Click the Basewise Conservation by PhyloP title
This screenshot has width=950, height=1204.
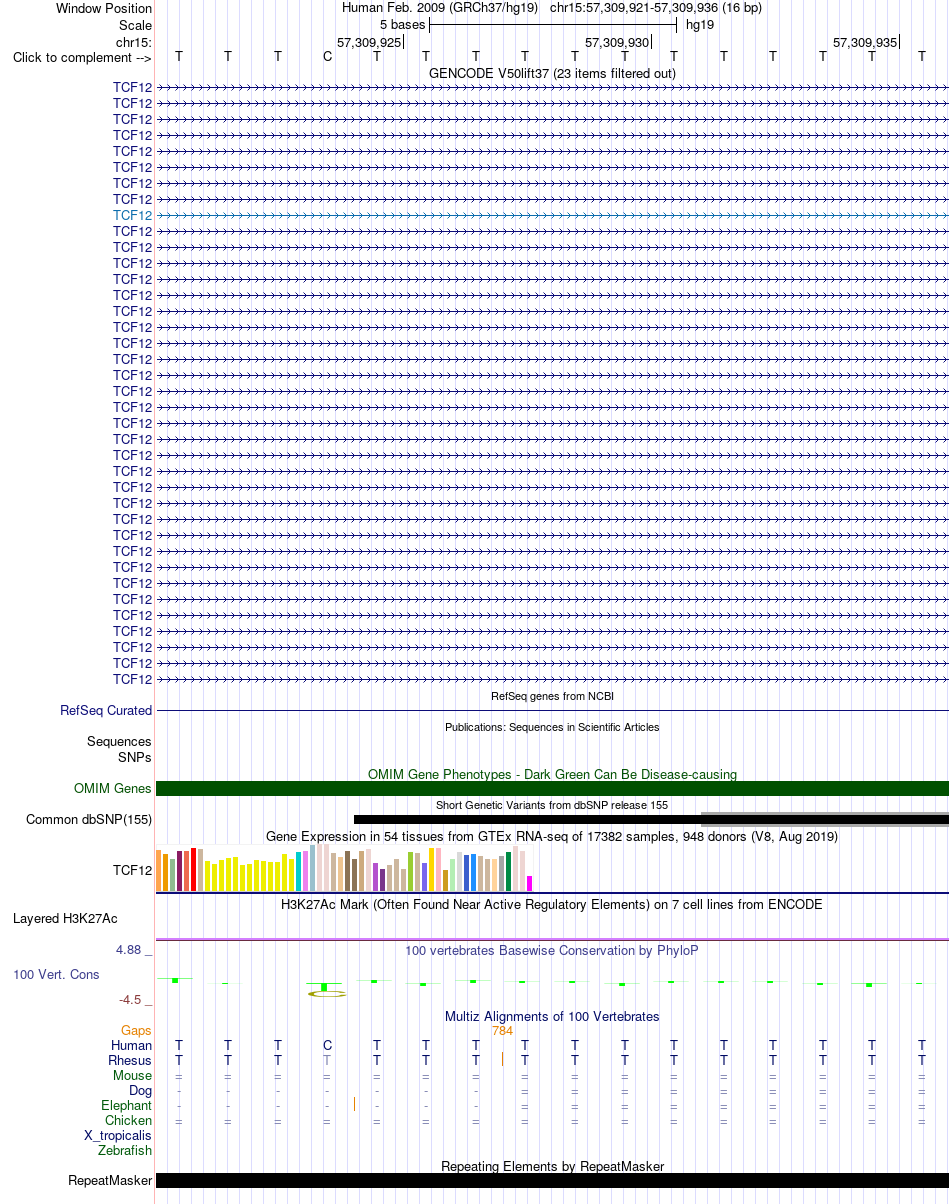(x=552, y=950)
